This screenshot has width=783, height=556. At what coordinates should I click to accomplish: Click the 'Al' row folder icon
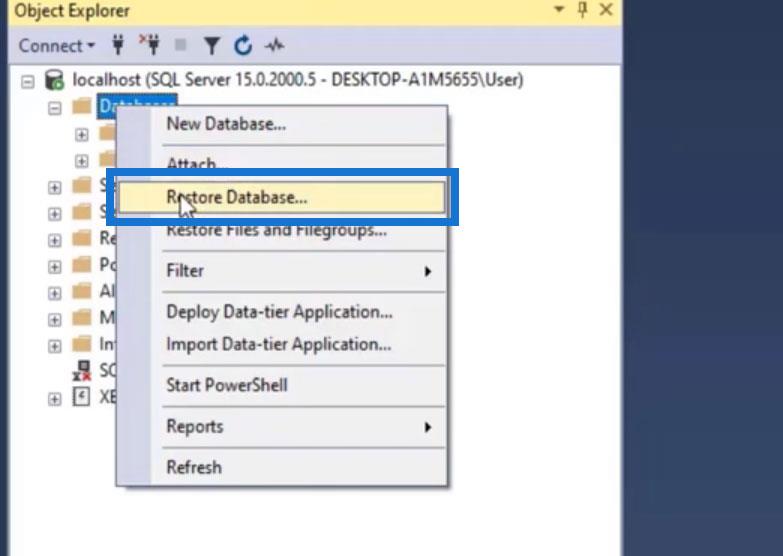(x=81, y=291)
